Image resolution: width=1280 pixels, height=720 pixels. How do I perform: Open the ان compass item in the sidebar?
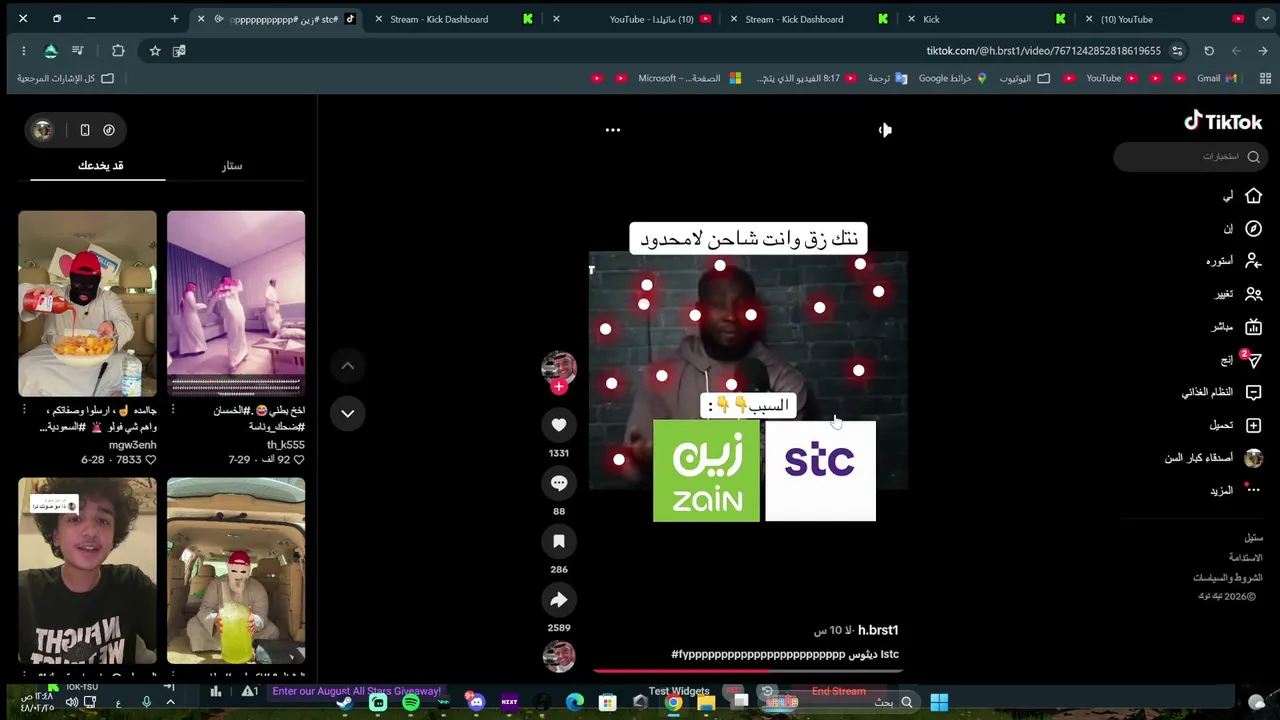(x=1242, y=229)
